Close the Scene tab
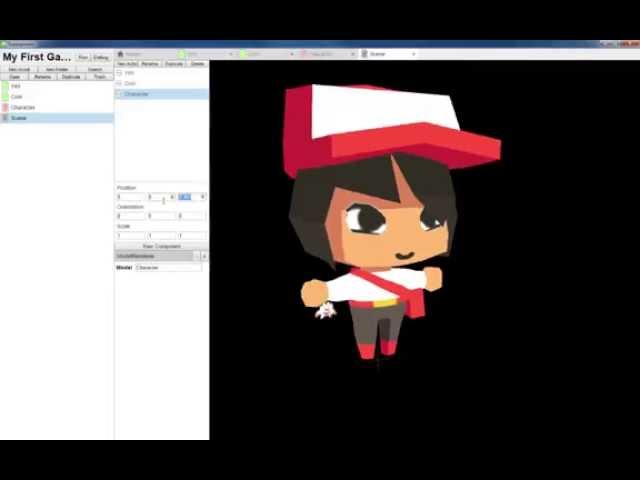The image size is (640, 480). (413, 54)
